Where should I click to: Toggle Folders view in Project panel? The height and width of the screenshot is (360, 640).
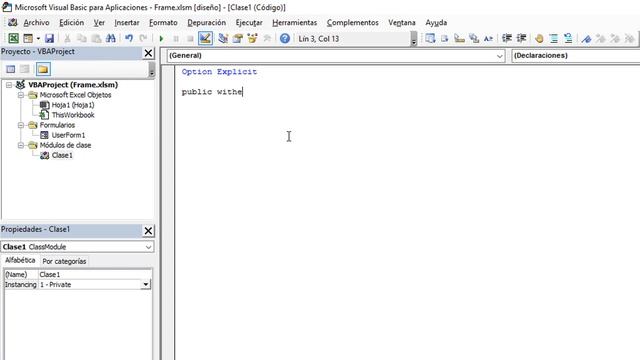[x=43, y=69]
